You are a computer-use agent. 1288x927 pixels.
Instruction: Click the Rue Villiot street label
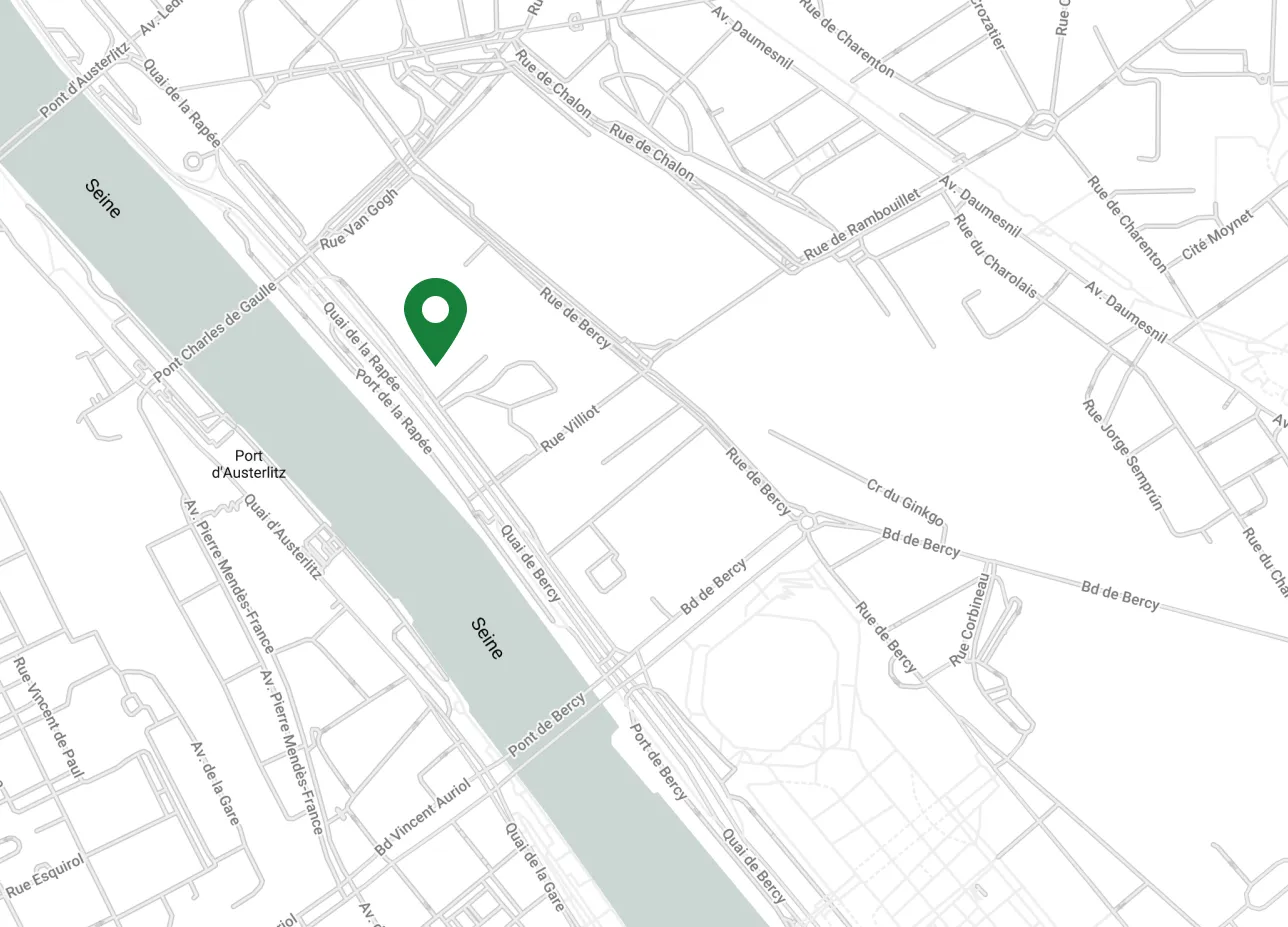coord(570,429)
